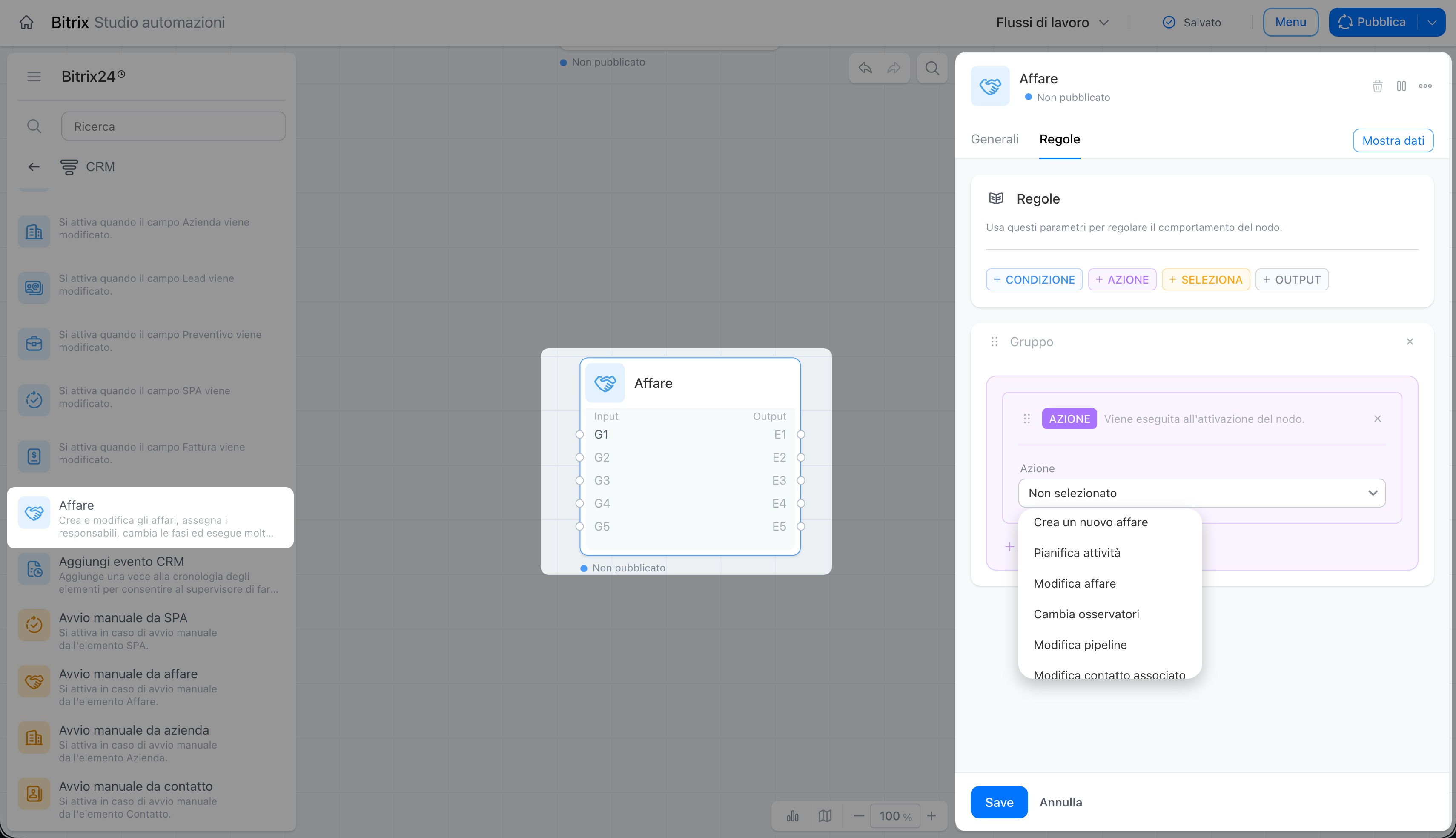Screen dimensions: 1456x838
Task: Go back with arrow next to CRM
Action: coord(34,167)
